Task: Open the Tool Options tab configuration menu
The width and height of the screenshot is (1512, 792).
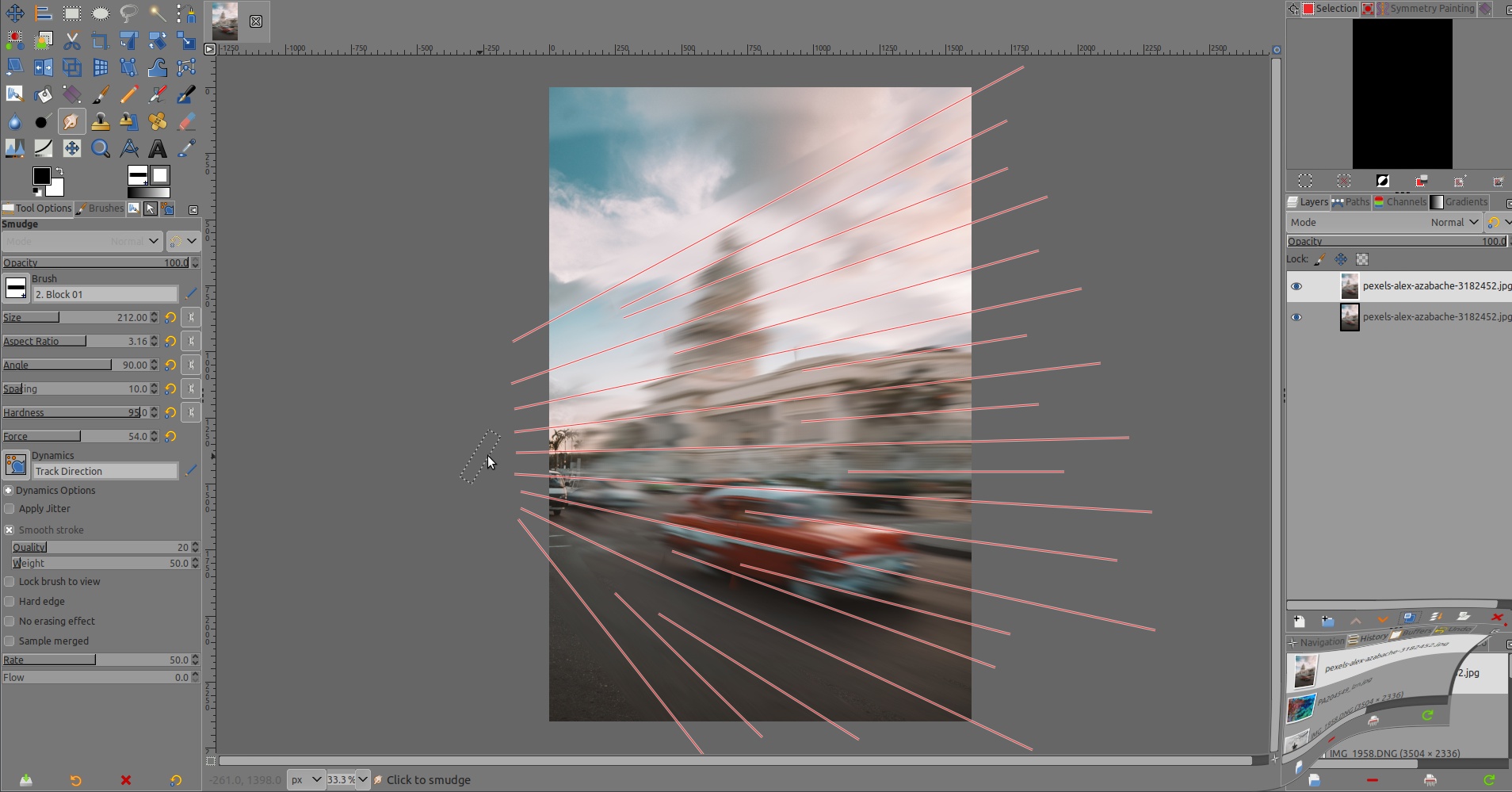Action: [193, 210]
